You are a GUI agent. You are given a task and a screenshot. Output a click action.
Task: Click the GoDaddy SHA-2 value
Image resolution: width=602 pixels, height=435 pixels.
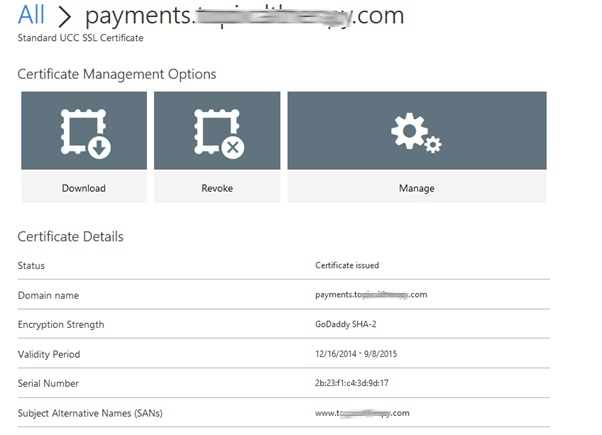[346, 324]
